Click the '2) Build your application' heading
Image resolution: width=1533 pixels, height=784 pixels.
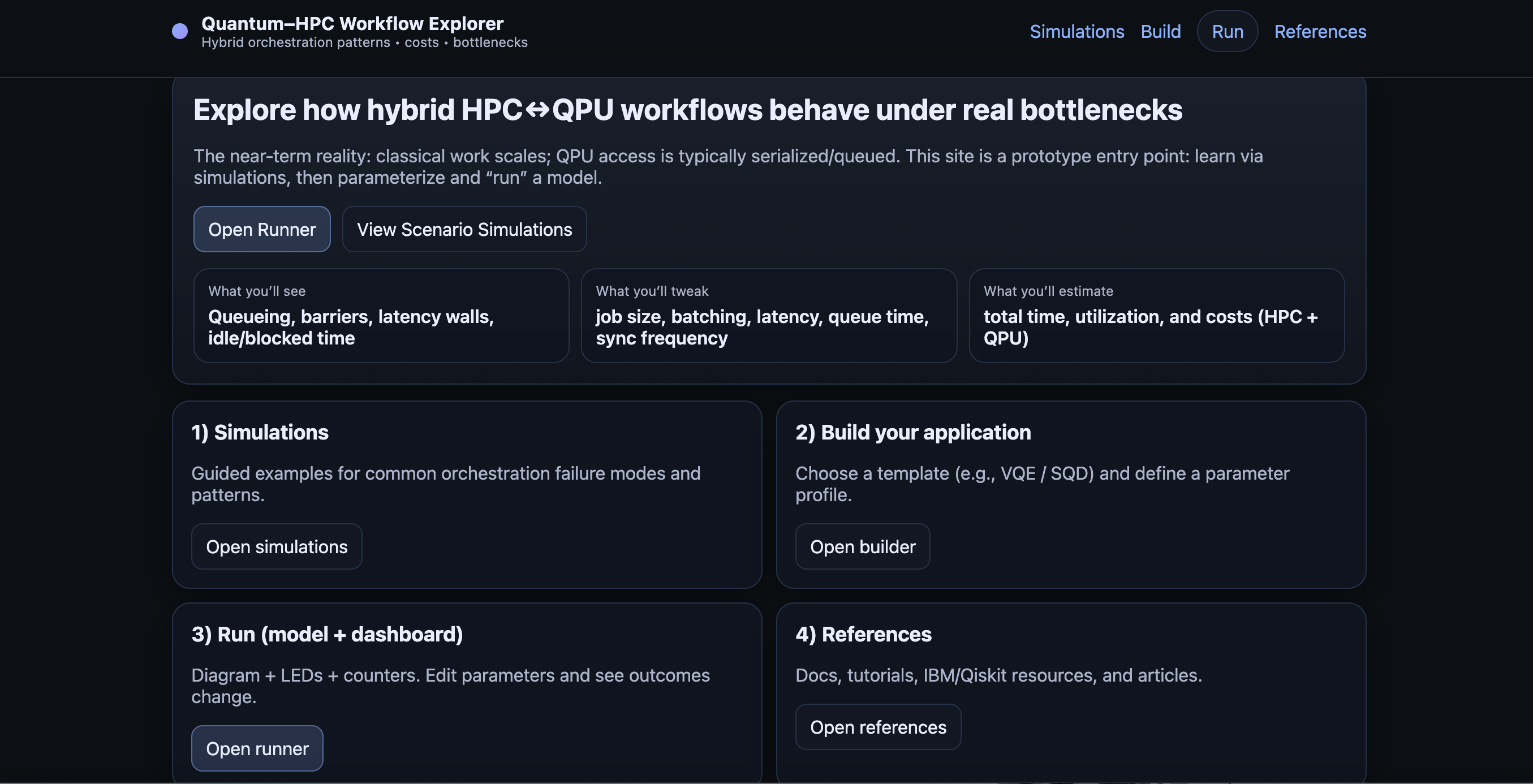(913, 432)
